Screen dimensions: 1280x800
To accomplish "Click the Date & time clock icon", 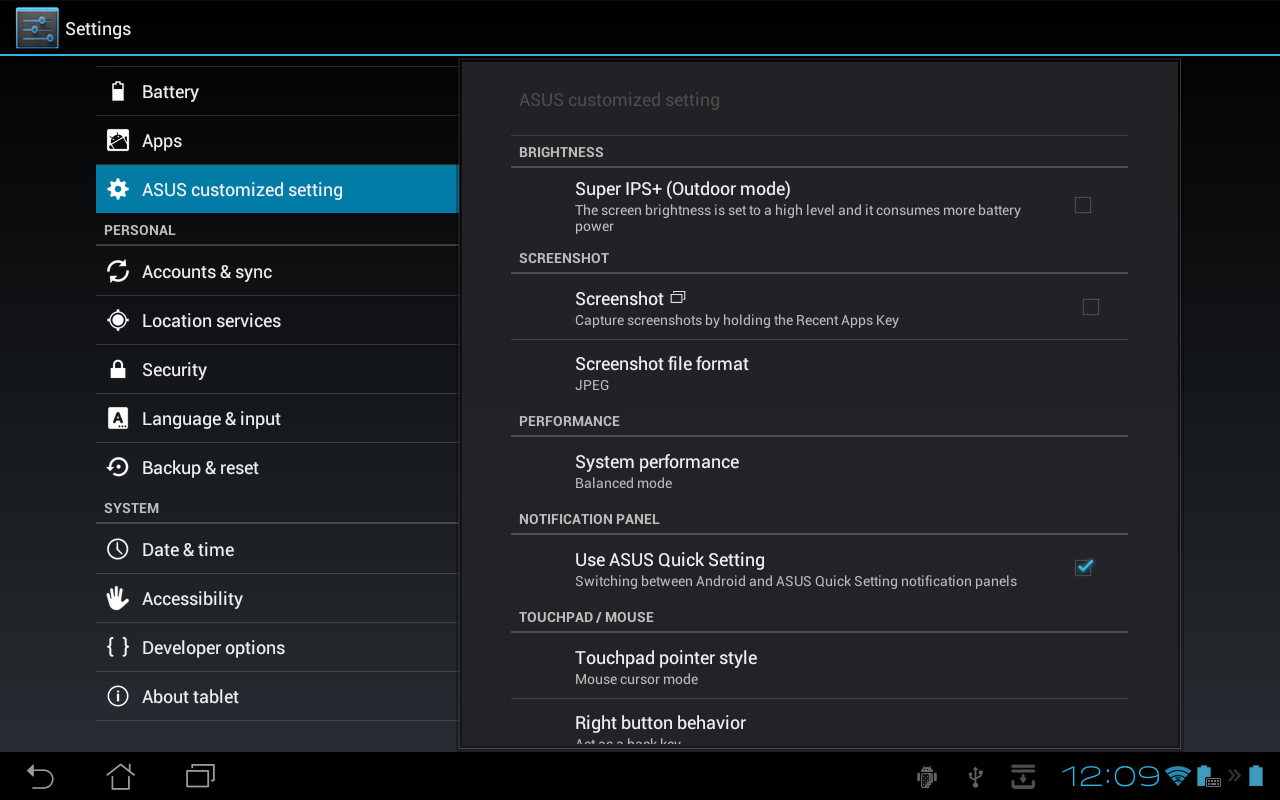I will click(x=118, y=550).
